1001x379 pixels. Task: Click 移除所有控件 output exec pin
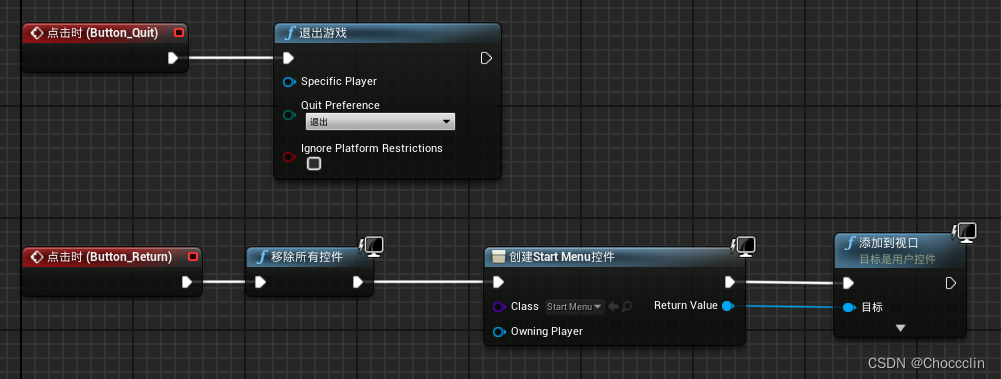pos(358,282)
